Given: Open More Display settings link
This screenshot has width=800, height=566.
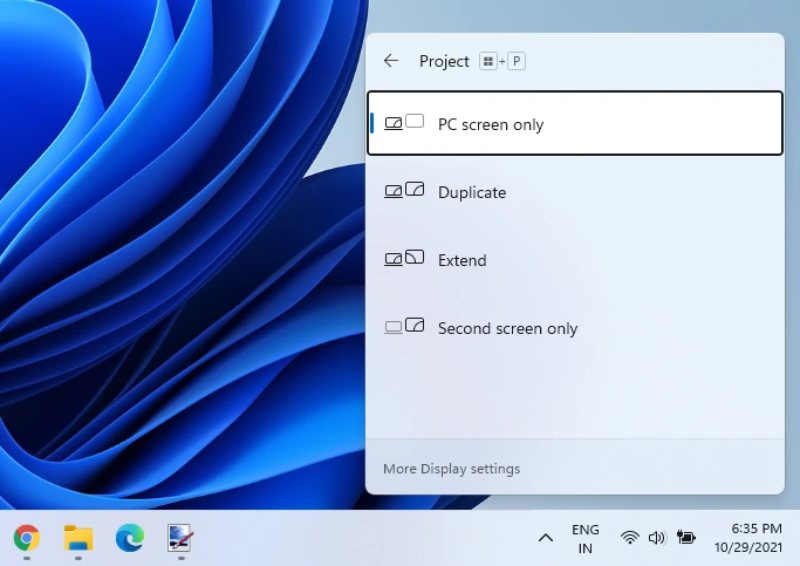Looking at the screenshot, I should (451, 469).
